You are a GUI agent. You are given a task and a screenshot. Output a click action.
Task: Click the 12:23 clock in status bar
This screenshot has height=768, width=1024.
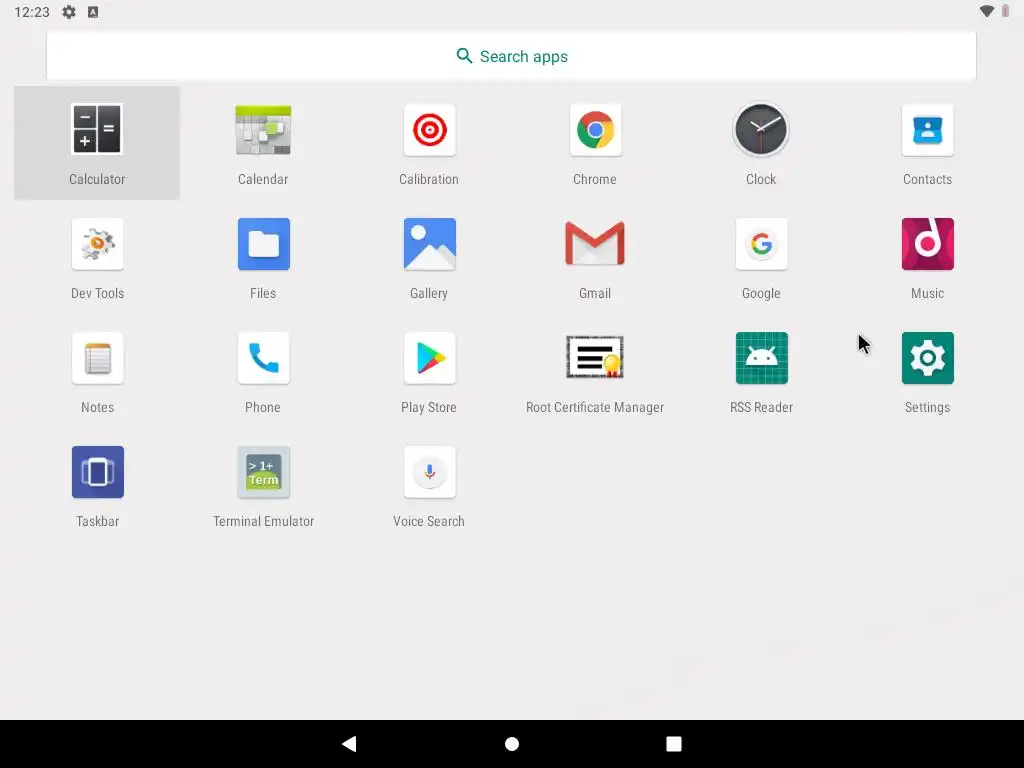tap(32, 12)
